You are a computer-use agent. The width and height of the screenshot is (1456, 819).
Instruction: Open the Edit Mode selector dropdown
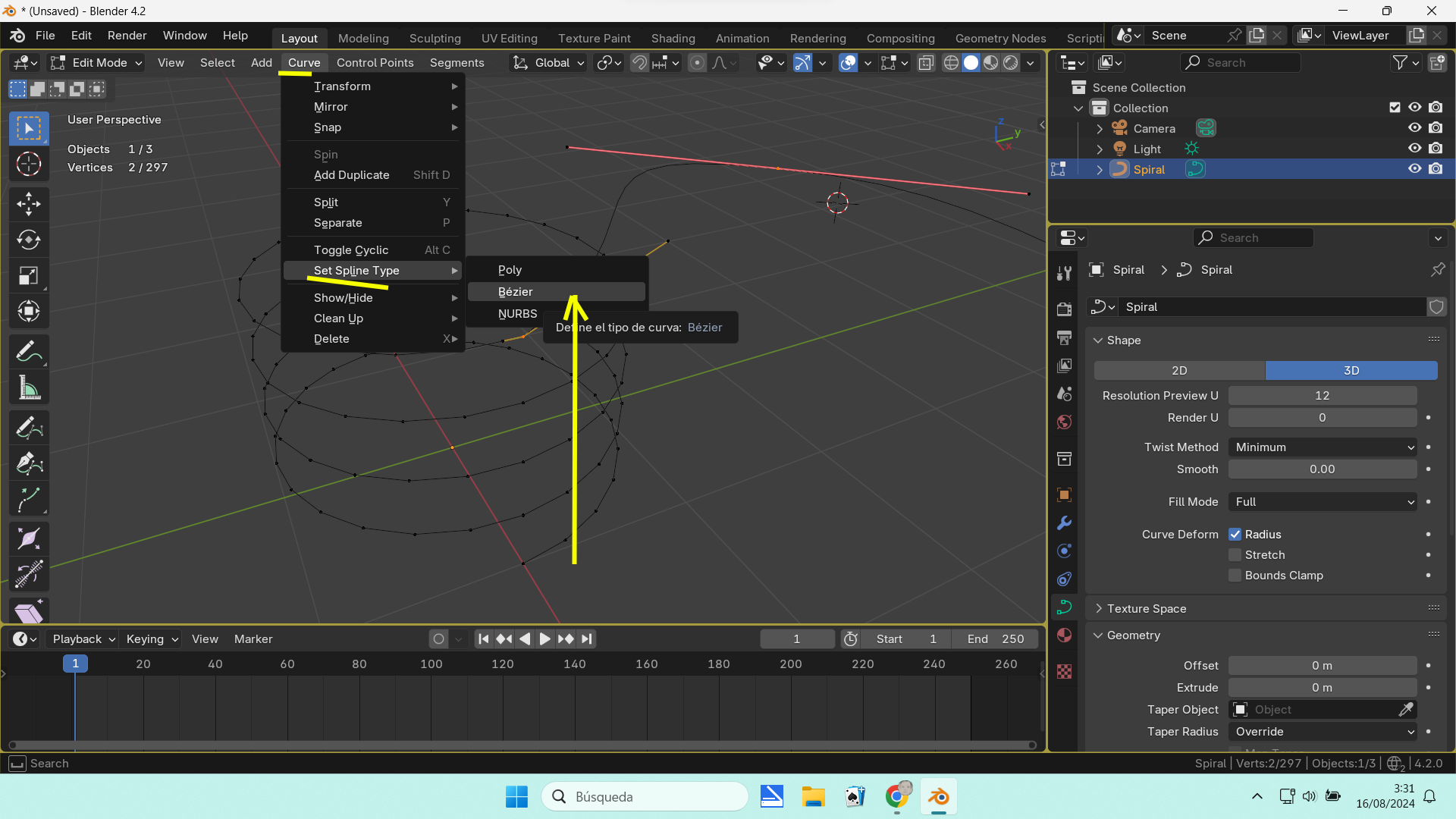coord(97,63)
